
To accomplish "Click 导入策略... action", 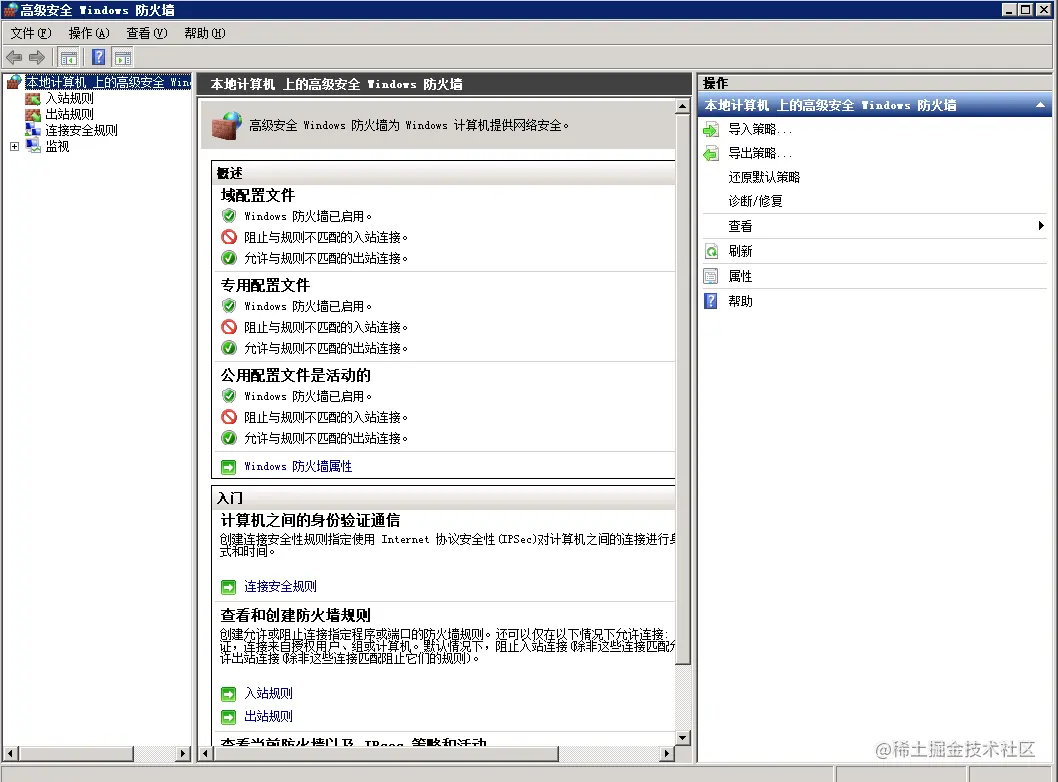I will (x=760, y=130).
